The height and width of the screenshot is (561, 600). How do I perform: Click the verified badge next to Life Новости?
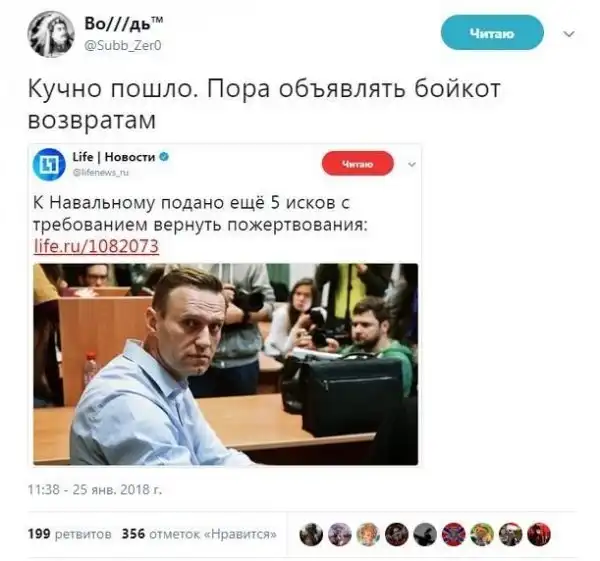[164, 157]
